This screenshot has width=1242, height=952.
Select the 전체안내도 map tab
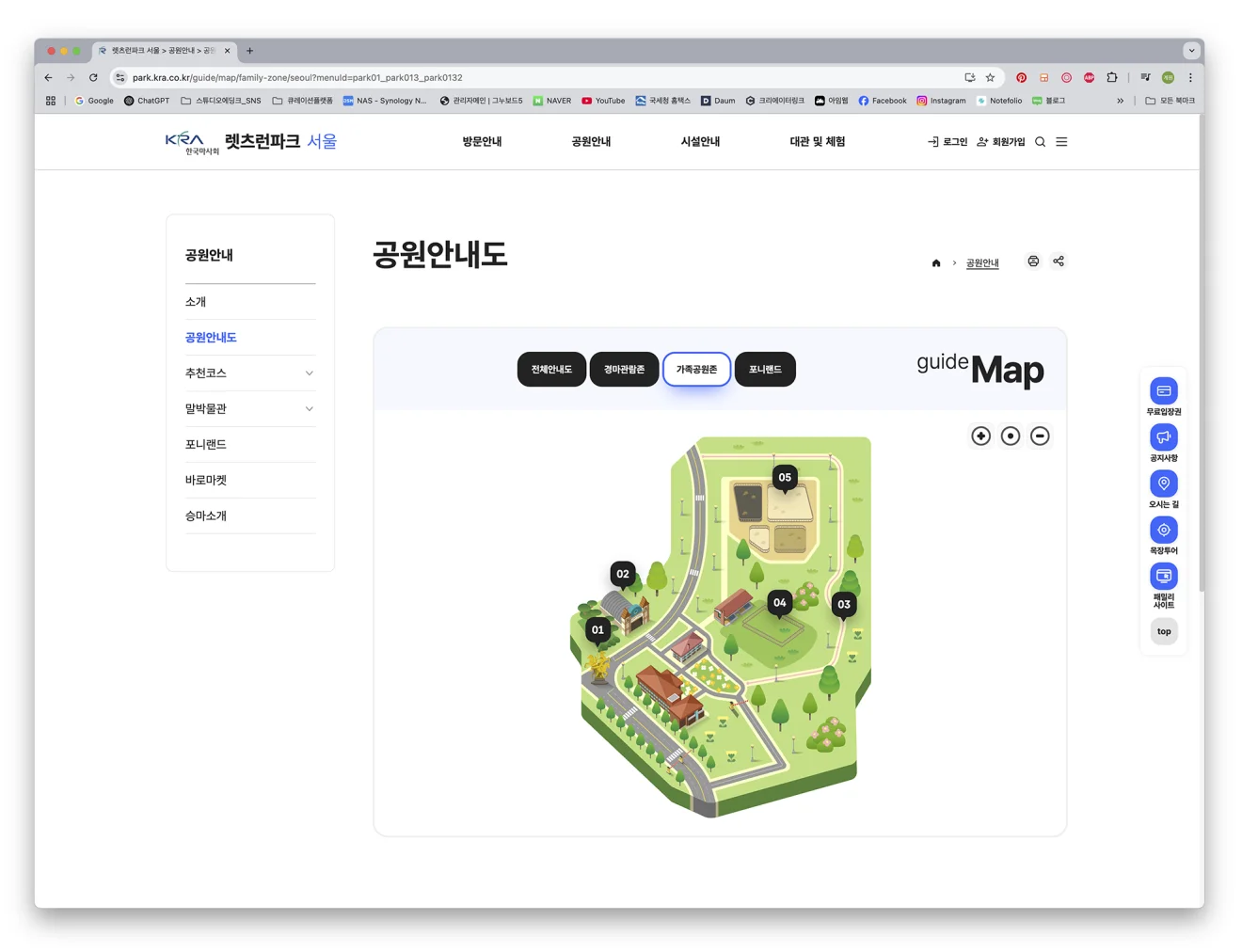(x=551, y=370)
